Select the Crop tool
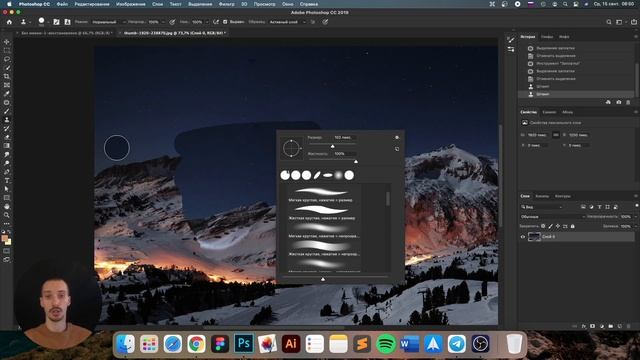Image resolution: width=640 pixels, height=360 pixels. [x=7, y=76]
